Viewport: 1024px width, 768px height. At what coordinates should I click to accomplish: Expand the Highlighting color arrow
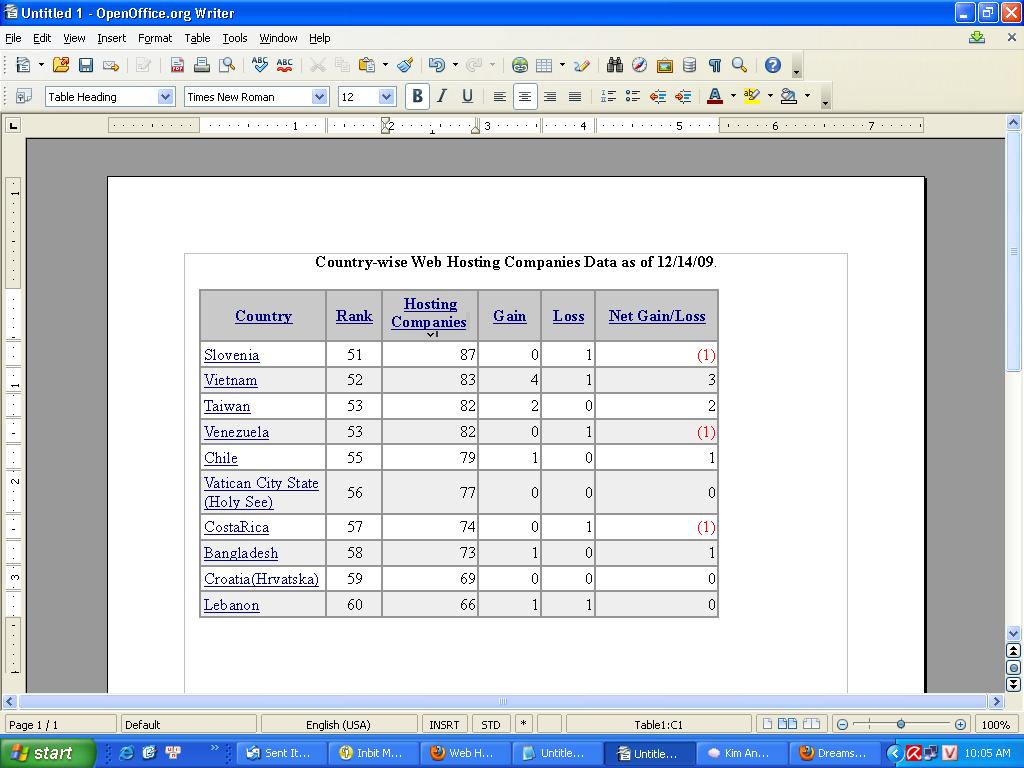tap(771, 97)
